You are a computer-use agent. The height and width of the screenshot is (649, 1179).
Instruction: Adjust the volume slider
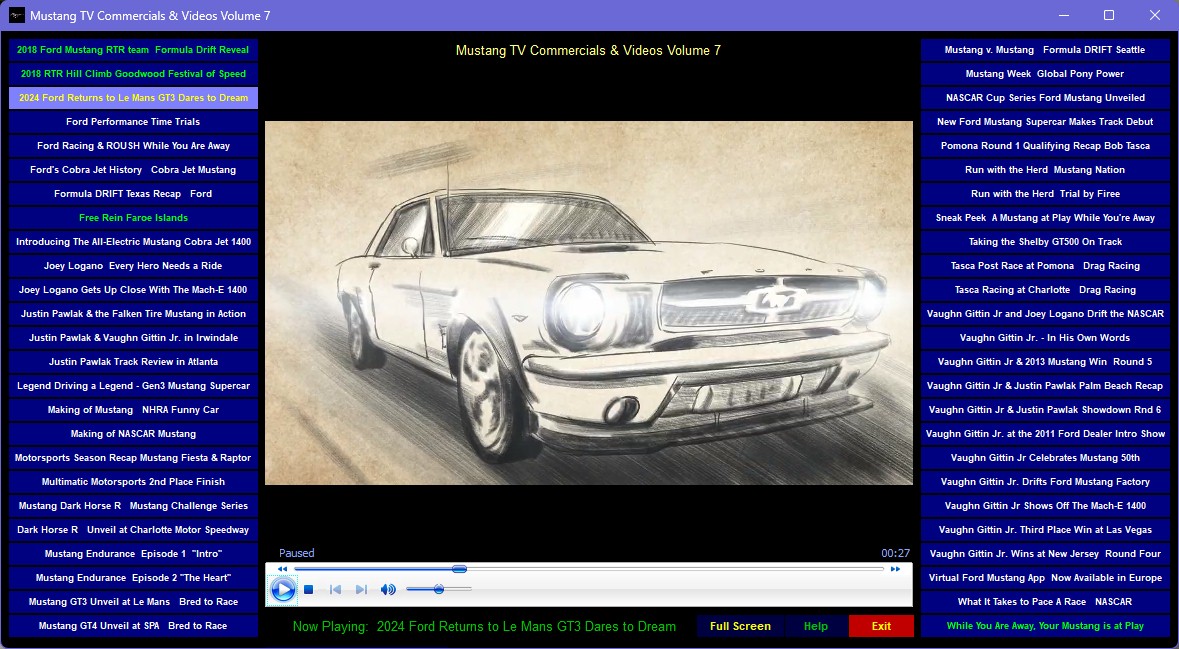pyautogui.click(x=438, y=590)
